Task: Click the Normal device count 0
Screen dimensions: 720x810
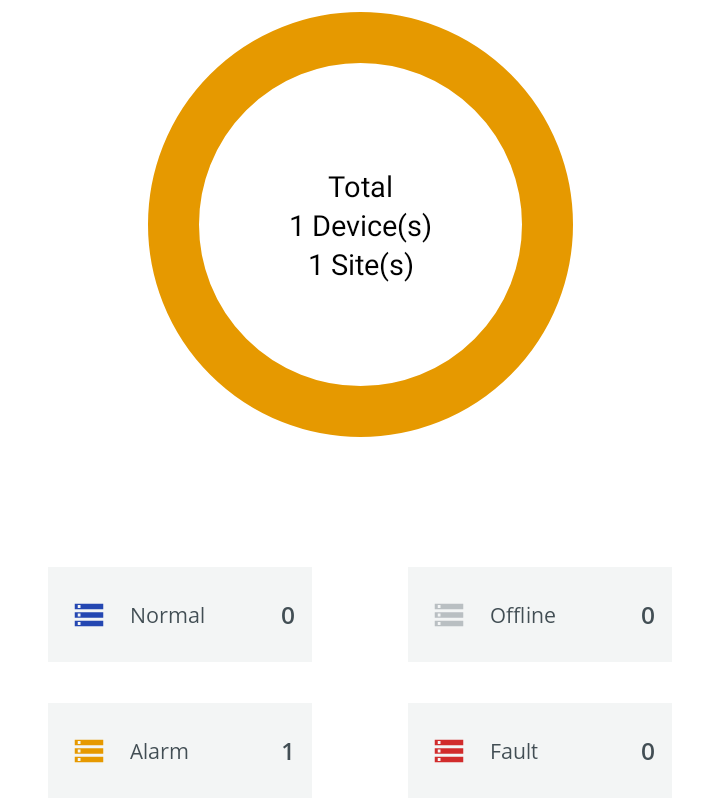Action: [x=288, y=615]
